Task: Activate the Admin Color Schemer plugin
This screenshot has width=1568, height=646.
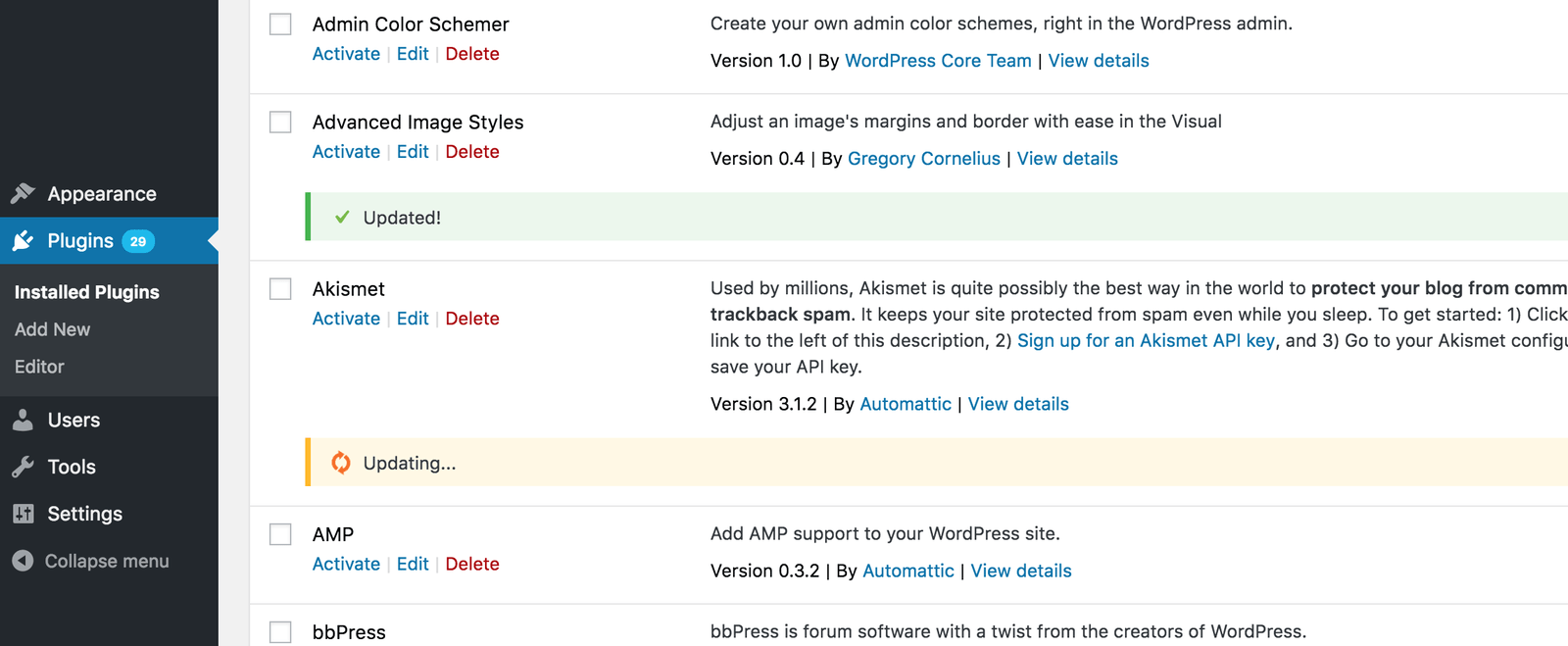Action: click(346, 54)
